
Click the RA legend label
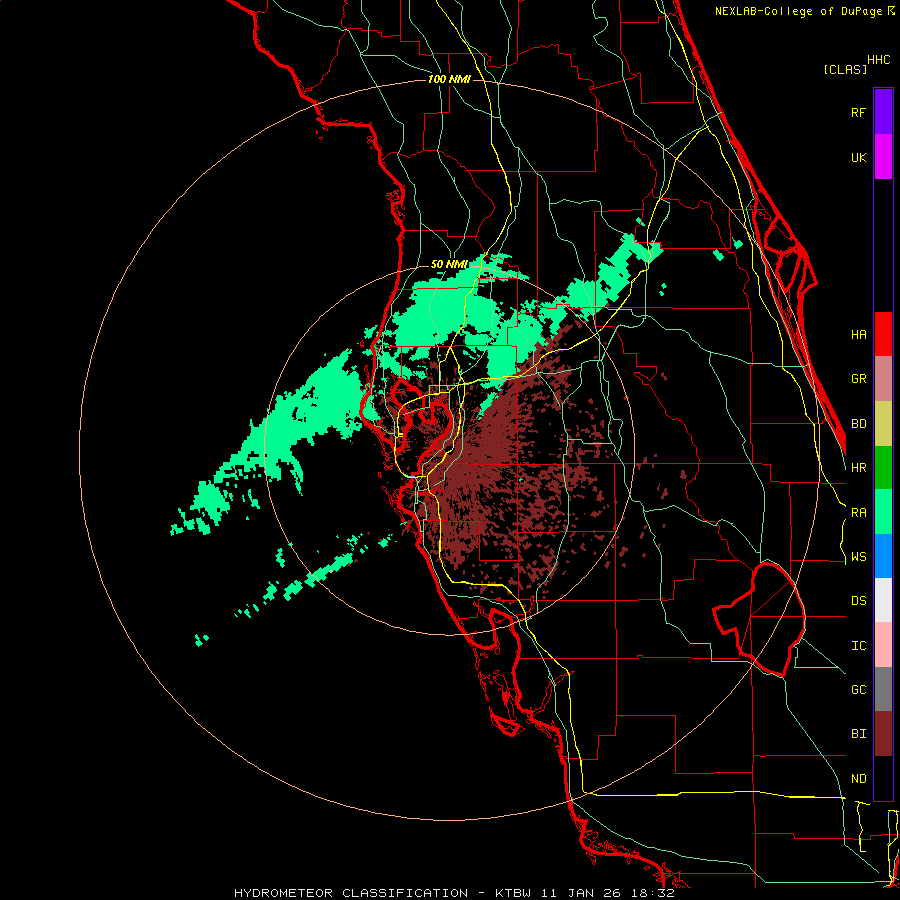[x=858, y=513]
